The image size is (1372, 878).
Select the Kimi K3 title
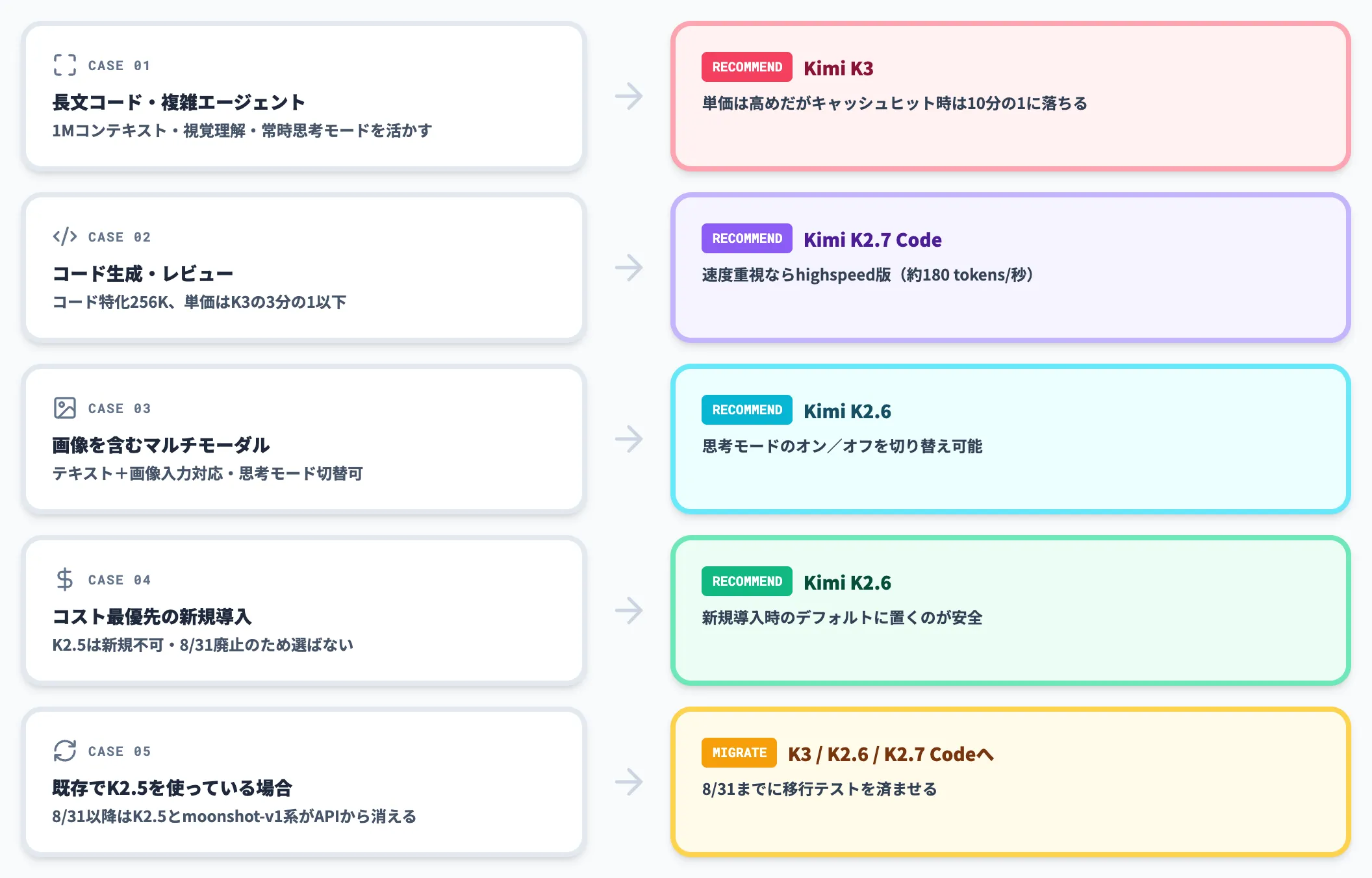point(839,68)
